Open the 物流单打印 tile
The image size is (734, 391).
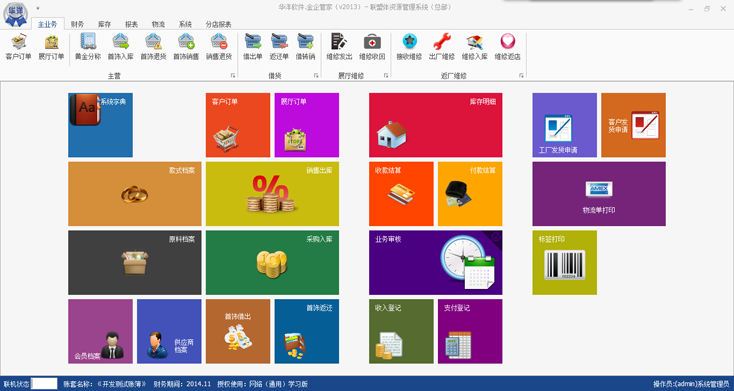click(x=599, y=194)
